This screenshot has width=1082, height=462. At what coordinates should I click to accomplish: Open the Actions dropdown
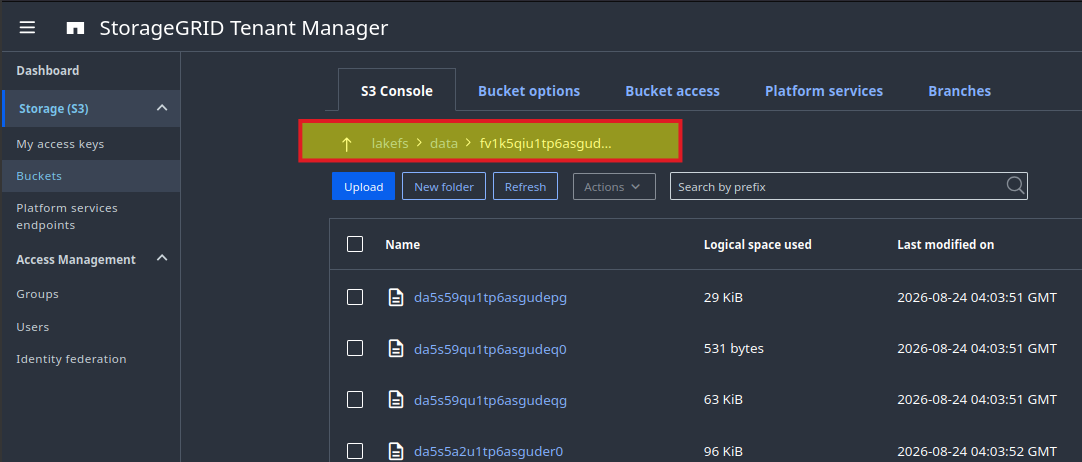coord(614,187)
